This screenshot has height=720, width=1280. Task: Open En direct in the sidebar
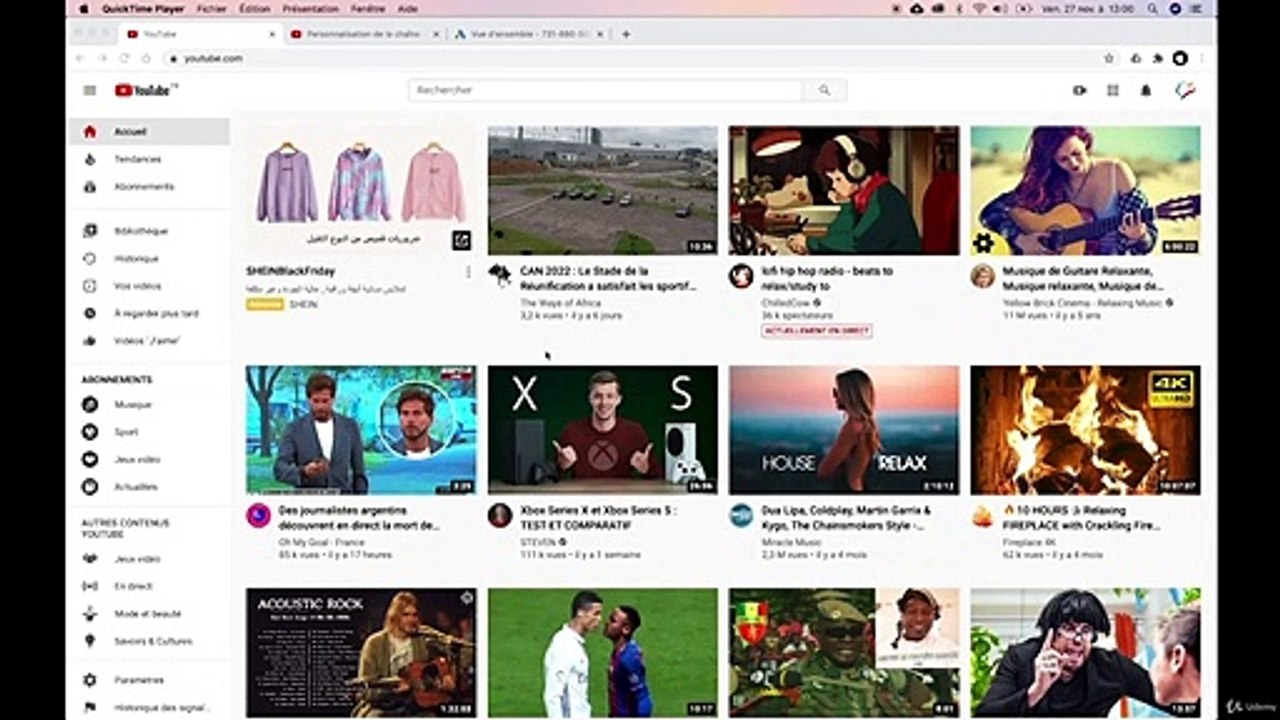[149, 586]
